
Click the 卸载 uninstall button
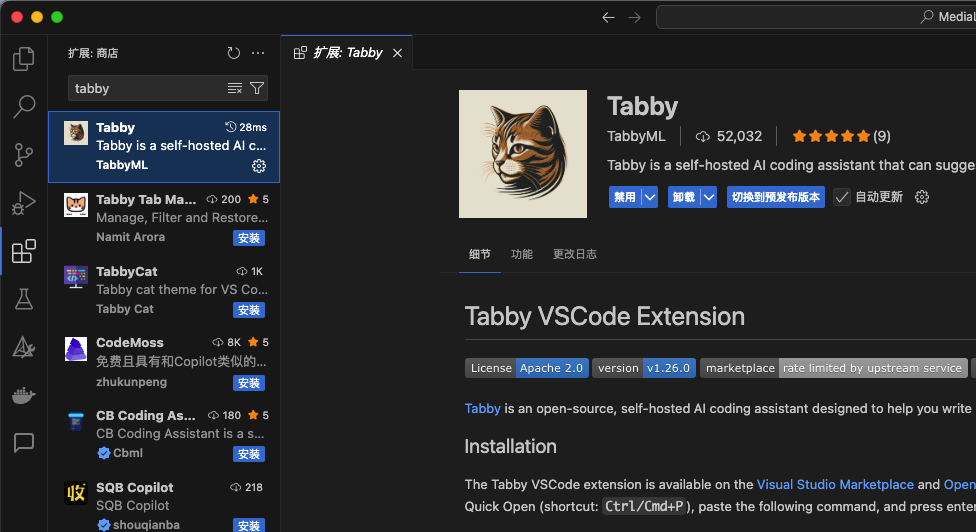684,197
